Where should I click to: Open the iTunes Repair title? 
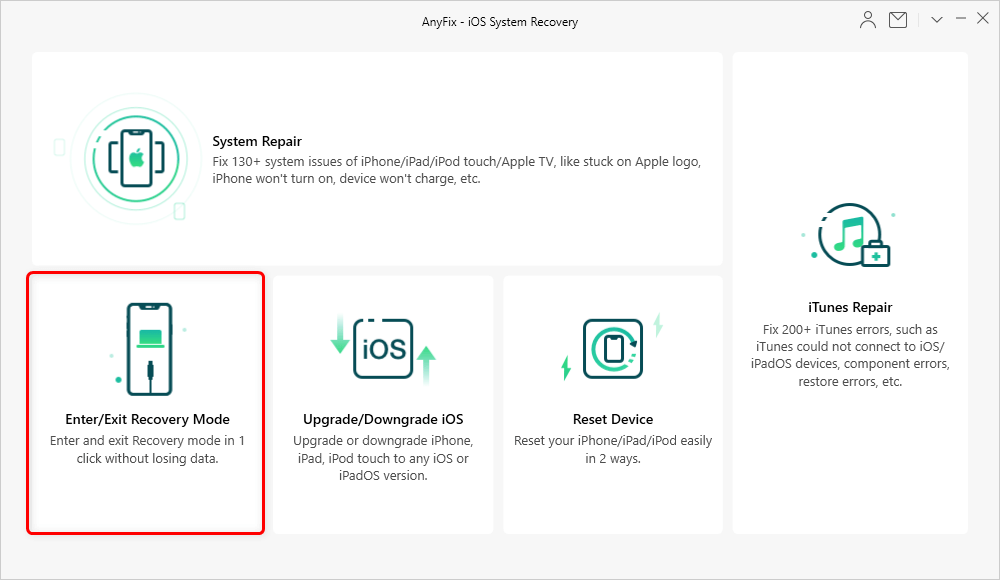pyautogui.click(x=850, y=308)
